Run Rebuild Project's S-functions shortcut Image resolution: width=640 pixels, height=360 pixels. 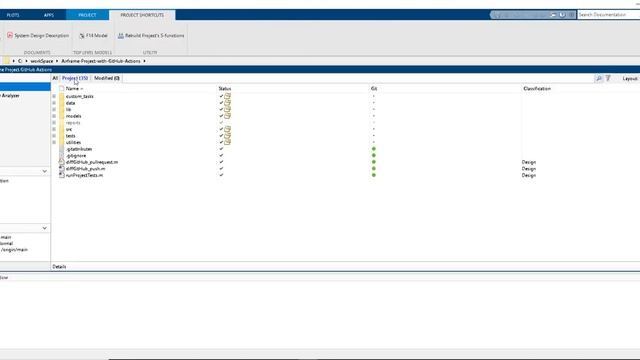click(151, 36)
